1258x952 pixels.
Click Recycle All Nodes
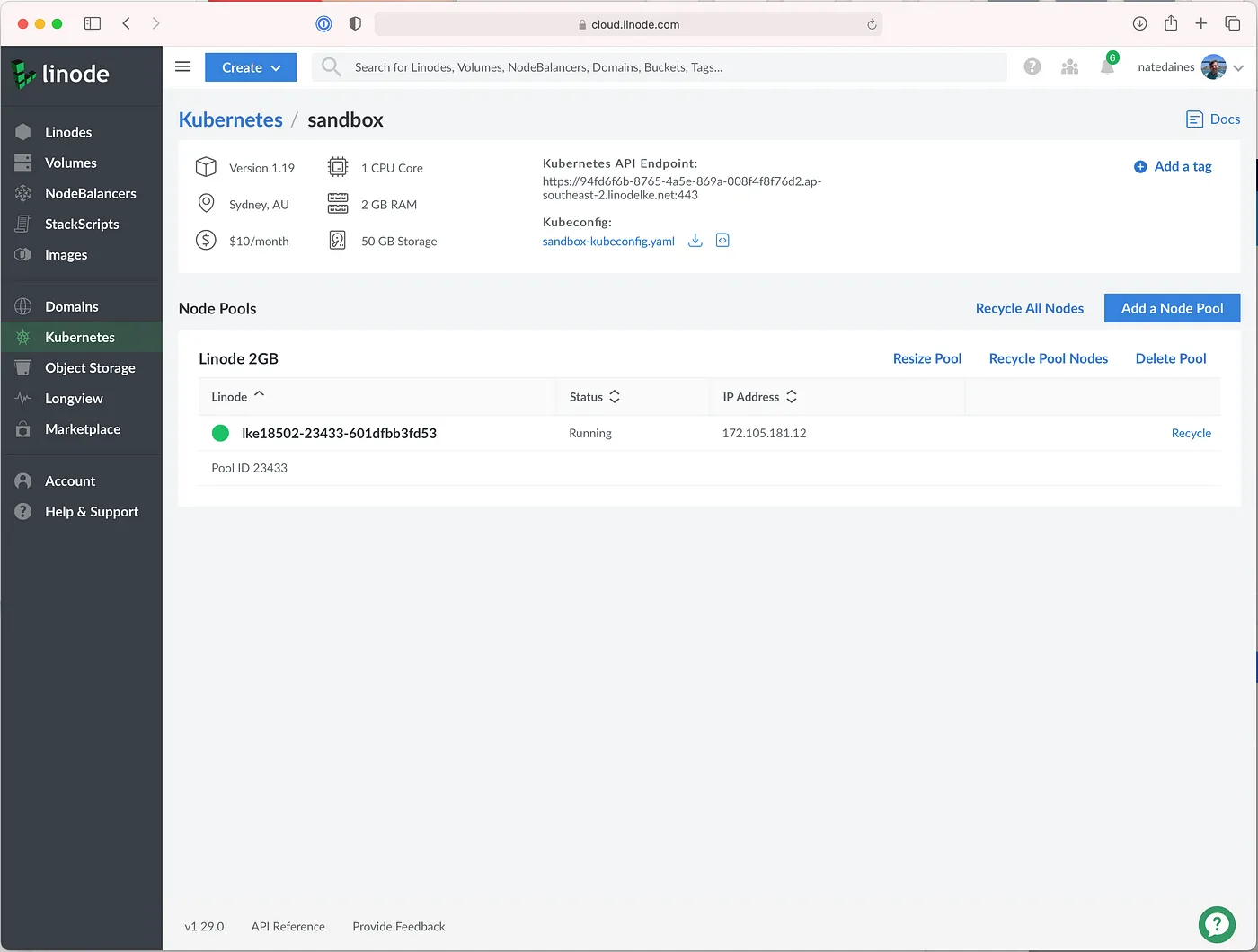pyautogui.click(x=1030, y=308)
